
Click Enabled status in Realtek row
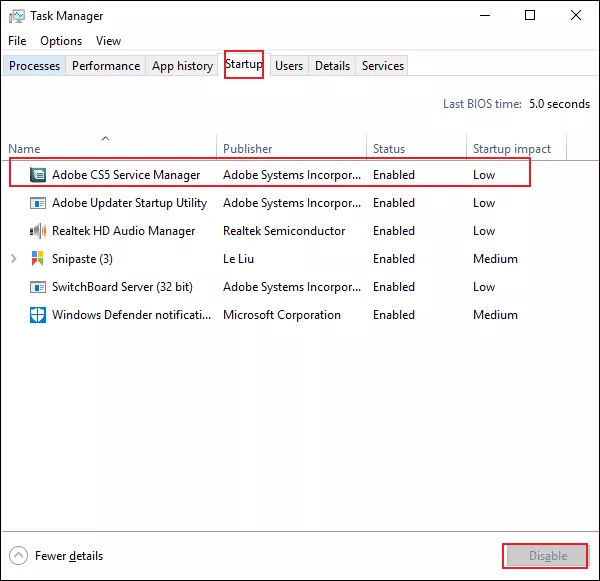[394, 231]
